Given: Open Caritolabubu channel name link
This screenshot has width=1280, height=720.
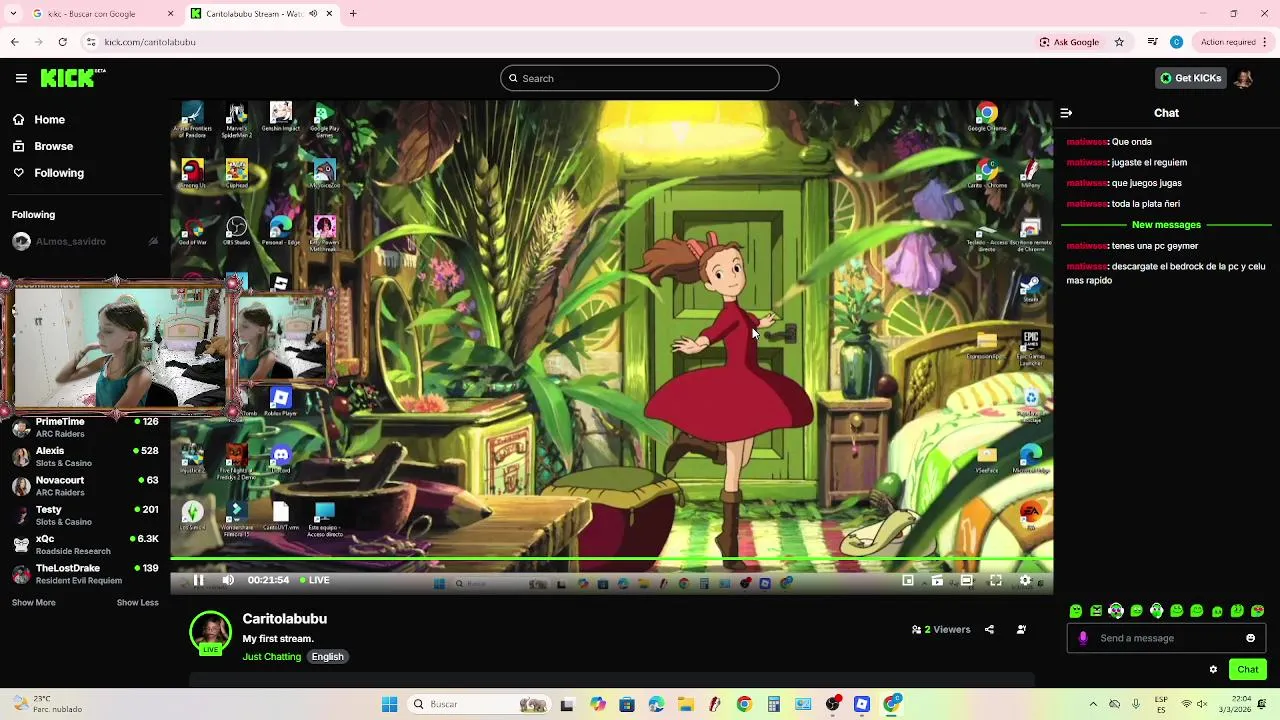Looking at the screenshot, I should click(285, 619).
